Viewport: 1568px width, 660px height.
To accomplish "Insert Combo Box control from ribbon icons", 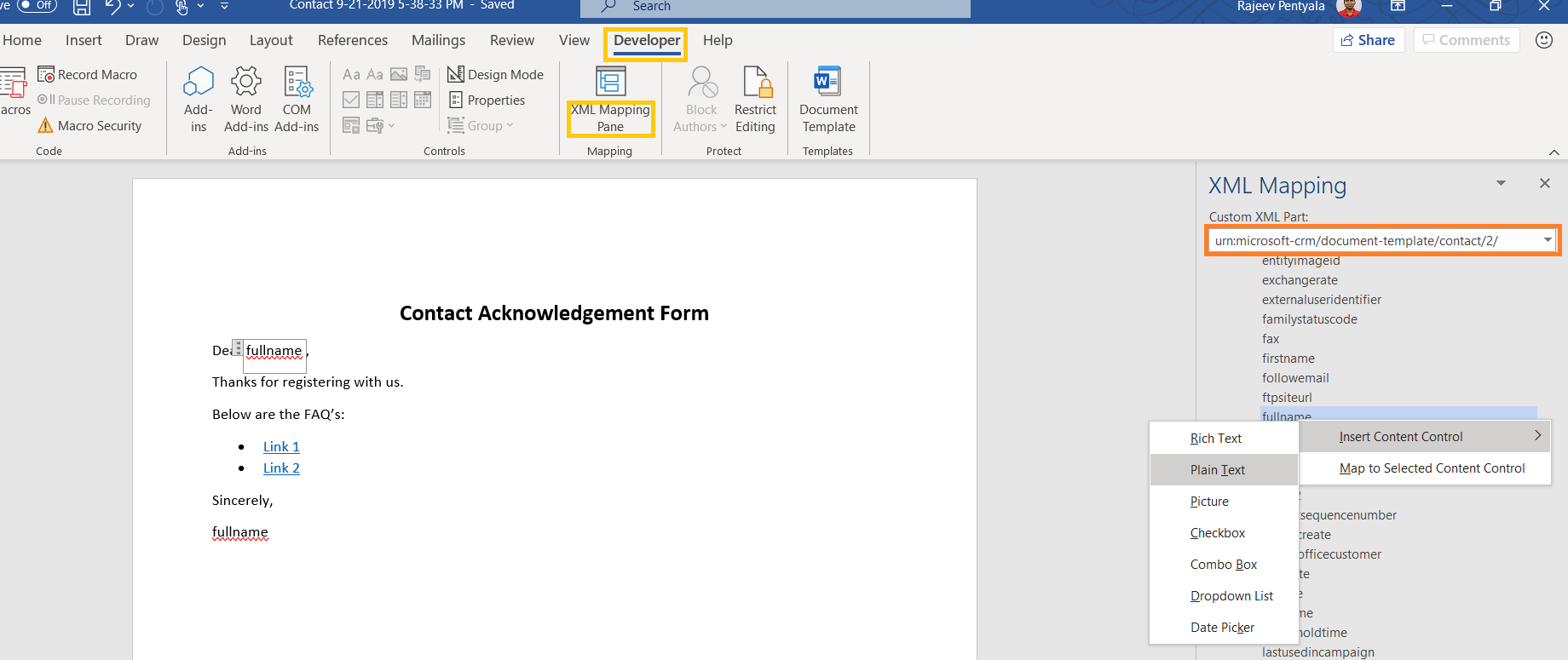I will [x=375, y=100].
